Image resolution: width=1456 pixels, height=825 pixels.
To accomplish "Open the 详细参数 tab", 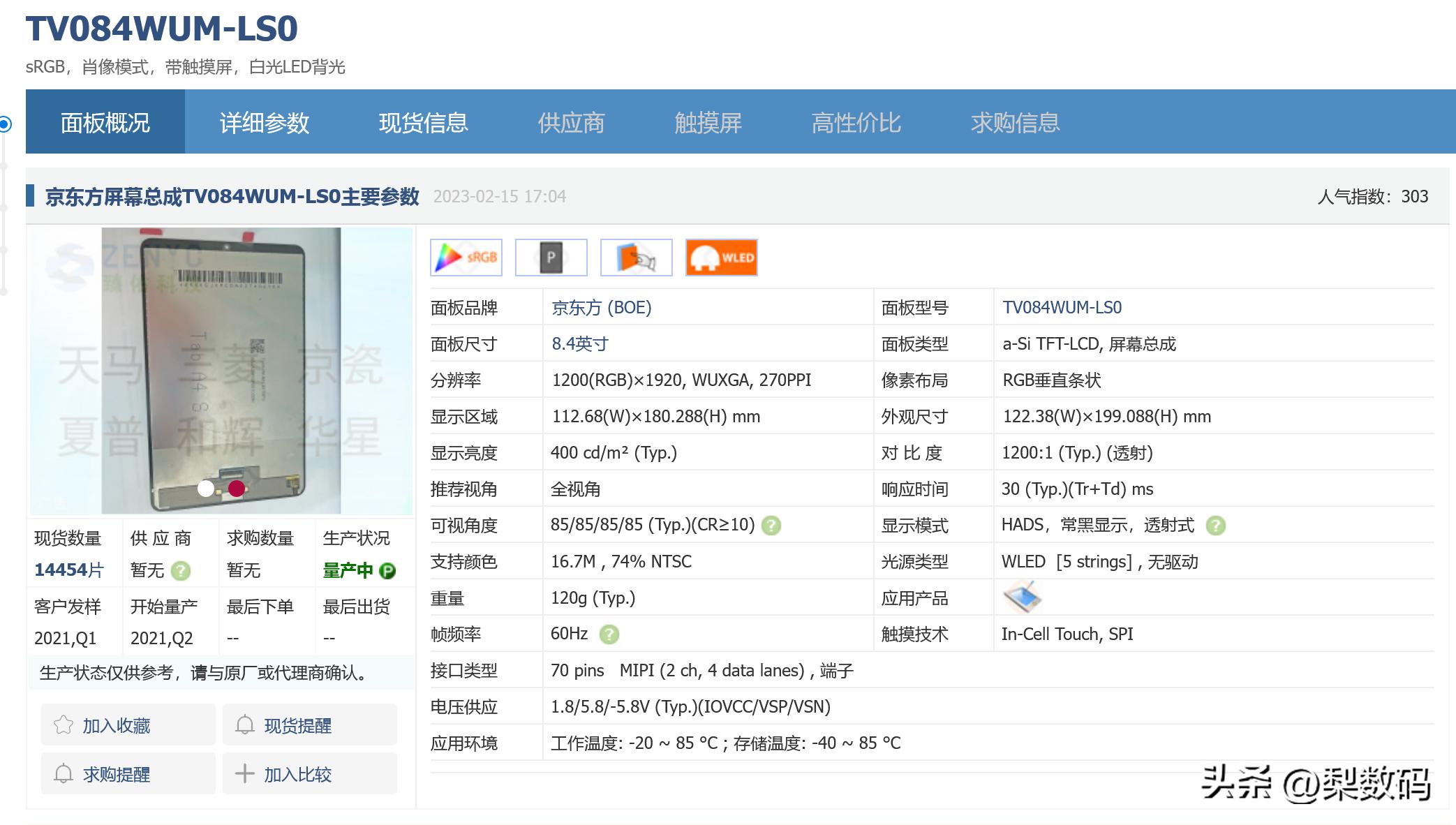I will click(264, 123).
